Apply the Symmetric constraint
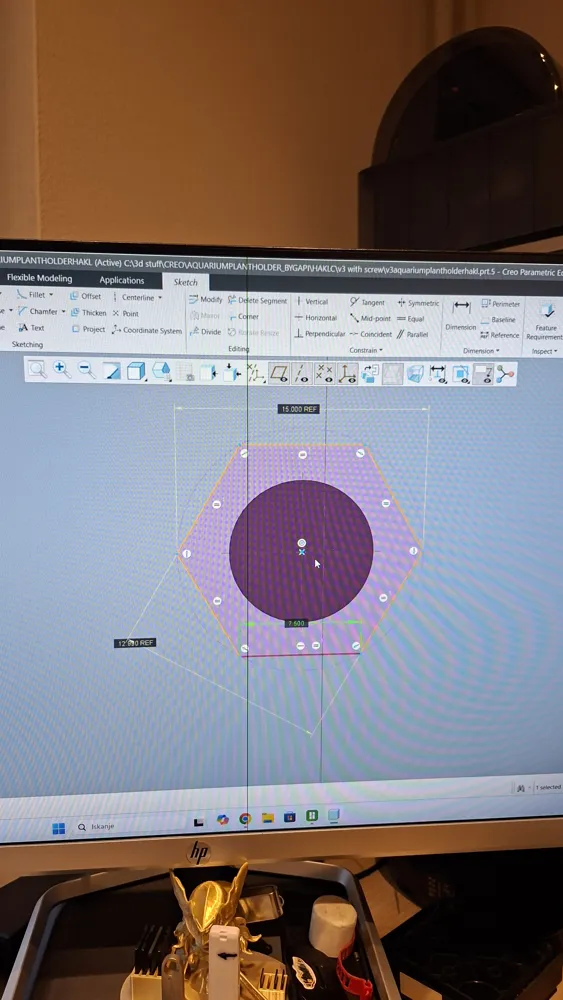The width and height of the screenshot is (563, 1000). click(418, 303)
